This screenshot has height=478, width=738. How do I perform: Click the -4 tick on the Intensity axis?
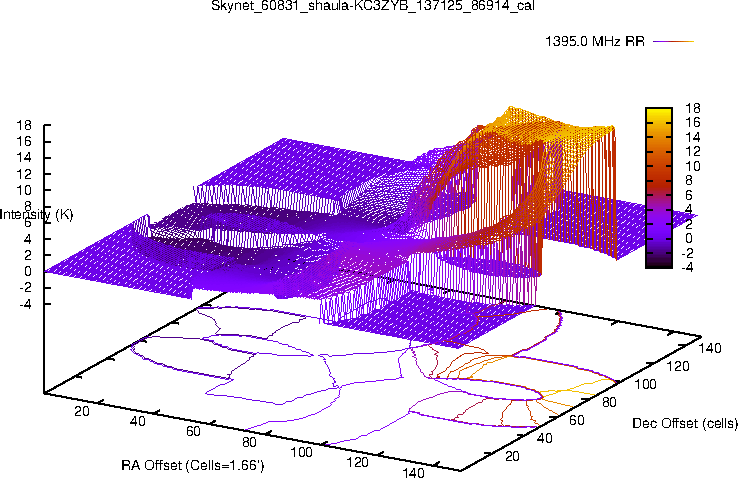[25, 303]
